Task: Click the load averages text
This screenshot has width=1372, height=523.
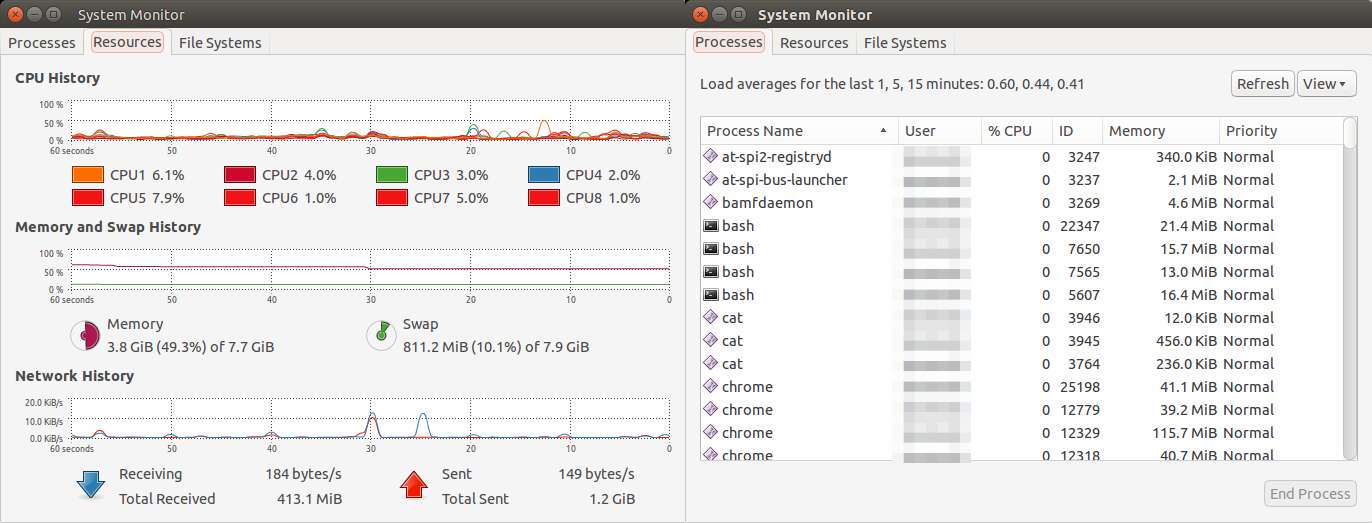Action: tap(892, 84)
